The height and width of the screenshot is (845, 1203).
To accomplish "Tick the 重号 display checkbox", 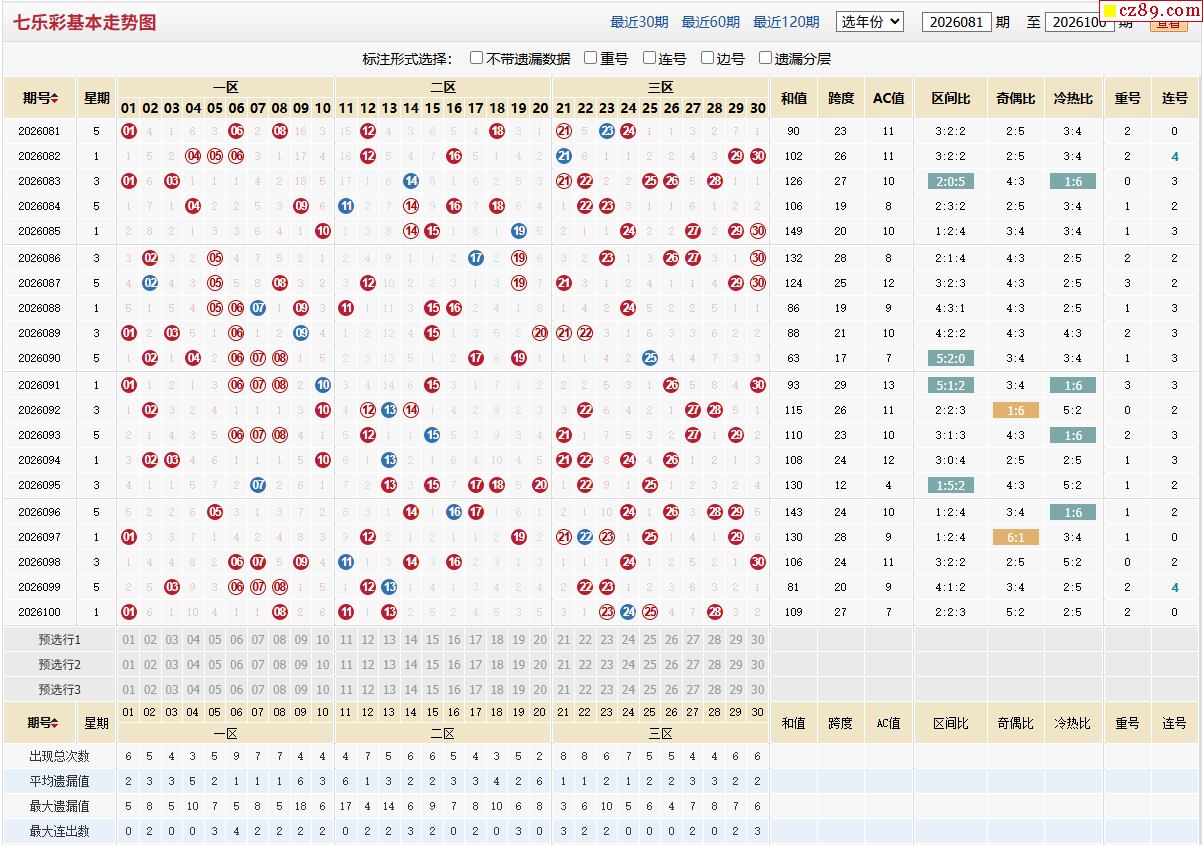I will pos(591,58).
